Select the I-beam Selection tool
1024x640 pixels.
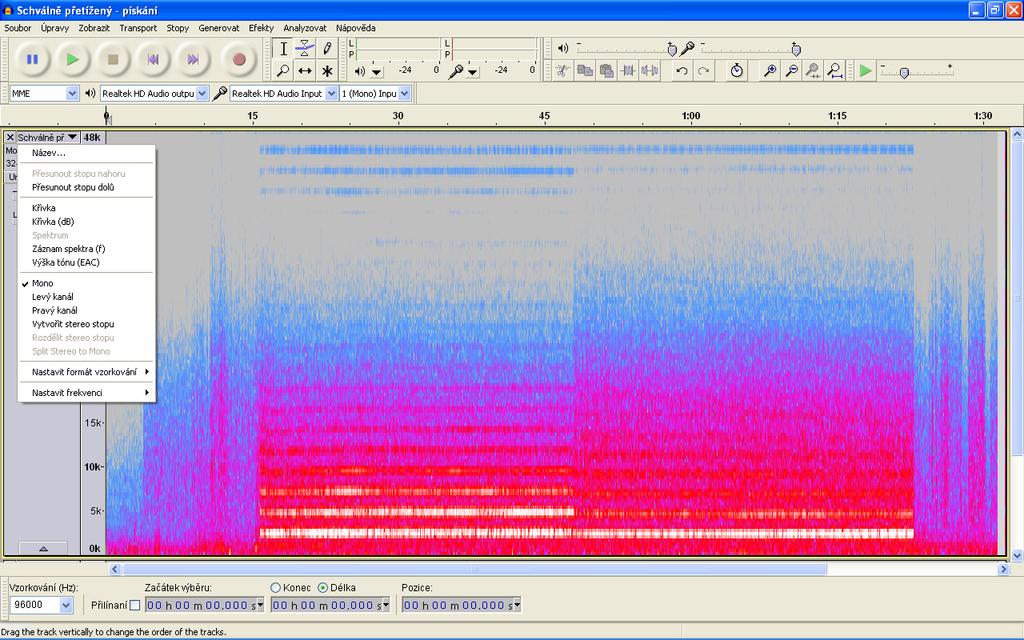click(x=283, y=48)
